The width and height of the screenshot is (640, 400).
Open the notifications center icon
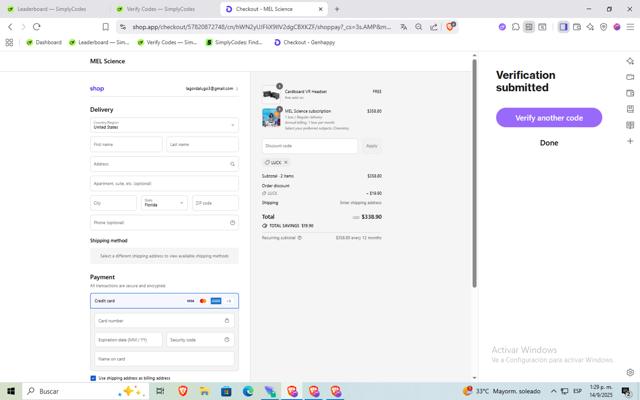click(627, 392)
